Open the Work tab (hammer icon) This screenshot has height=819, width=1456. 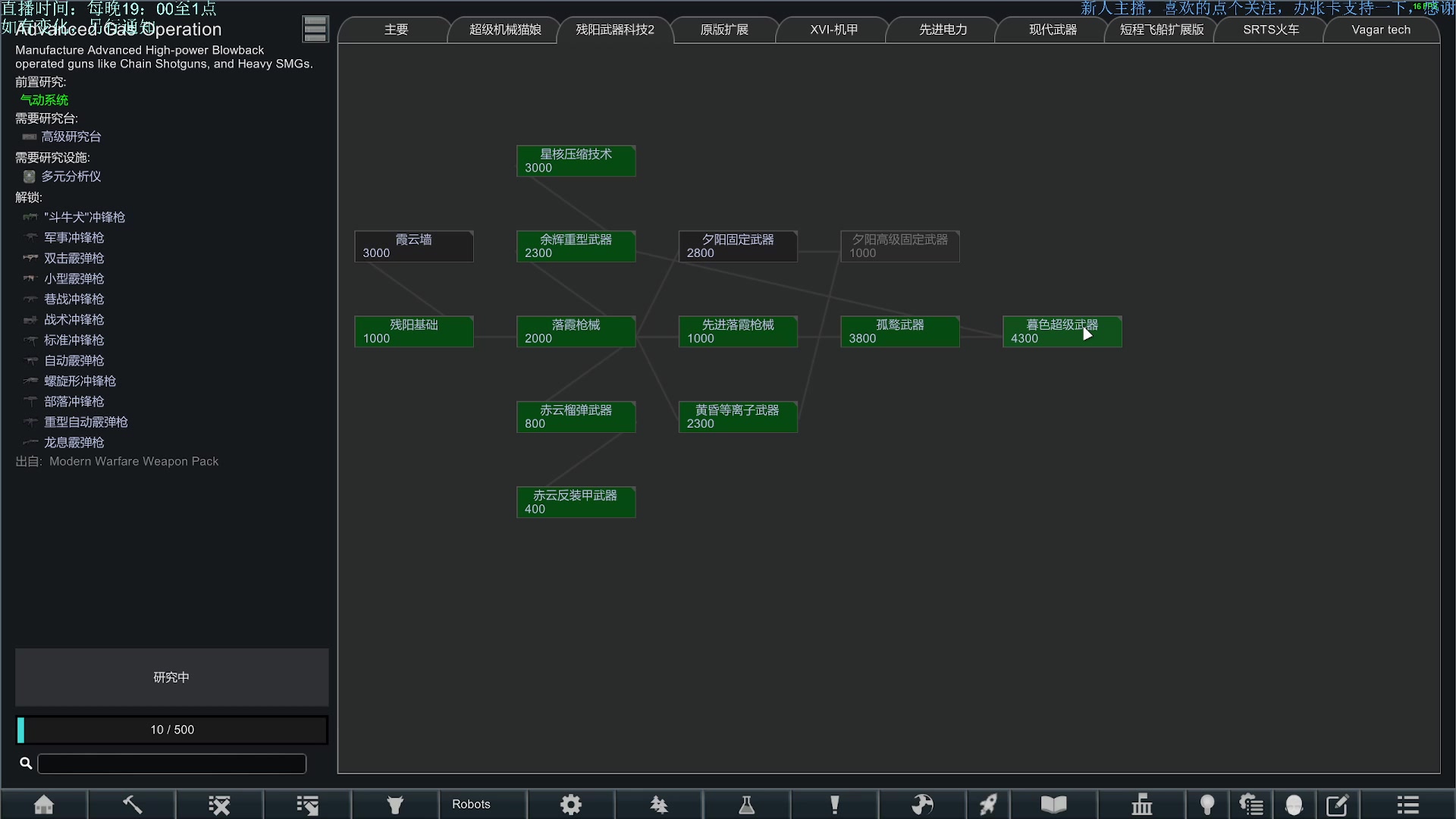click(132, 805)
